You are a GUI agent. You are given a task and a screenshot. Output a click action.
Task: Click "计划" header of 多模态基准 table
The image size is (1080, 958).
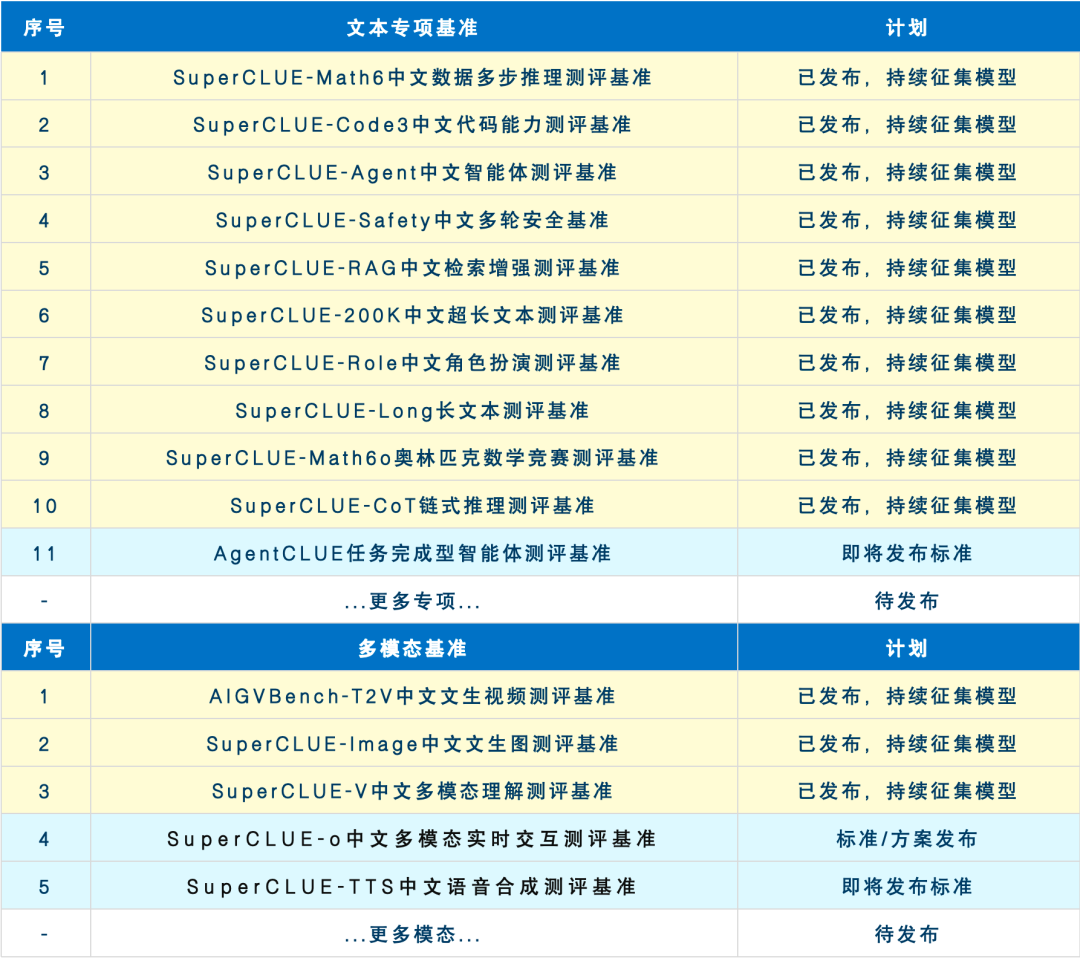coord(907,648)
